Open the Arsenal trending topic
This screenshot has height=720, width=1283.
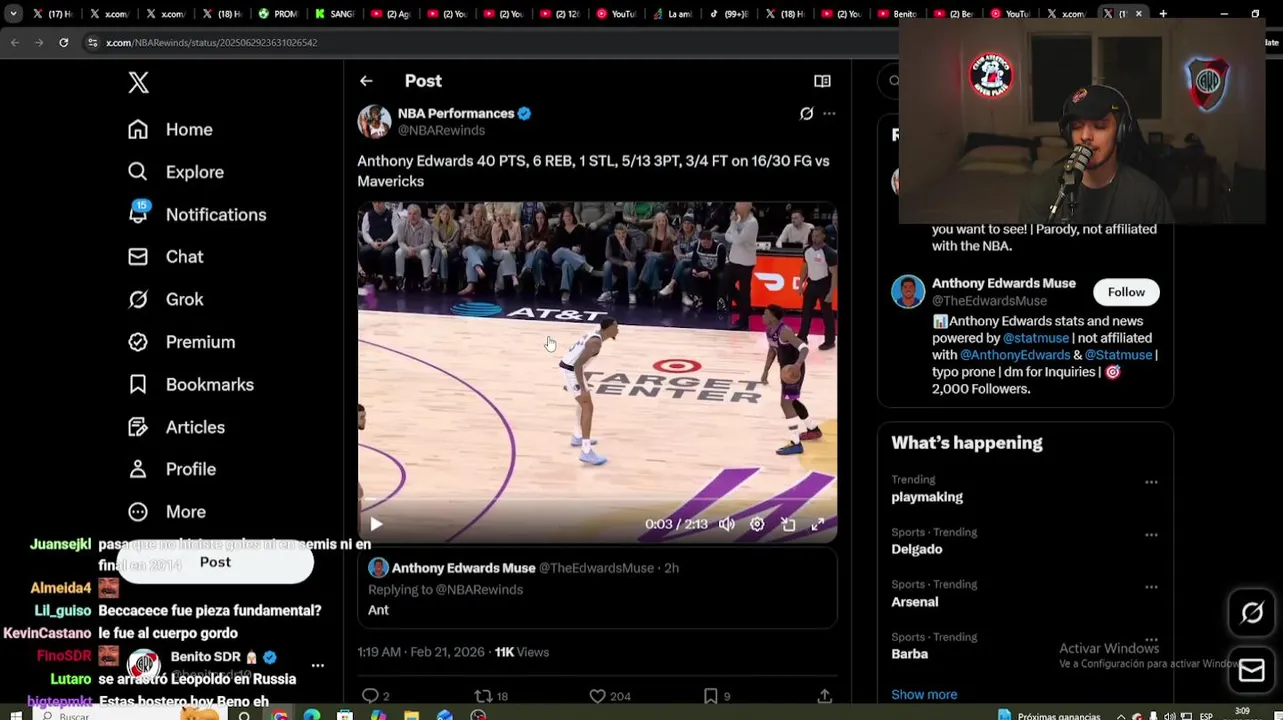(x=915, y=602)
